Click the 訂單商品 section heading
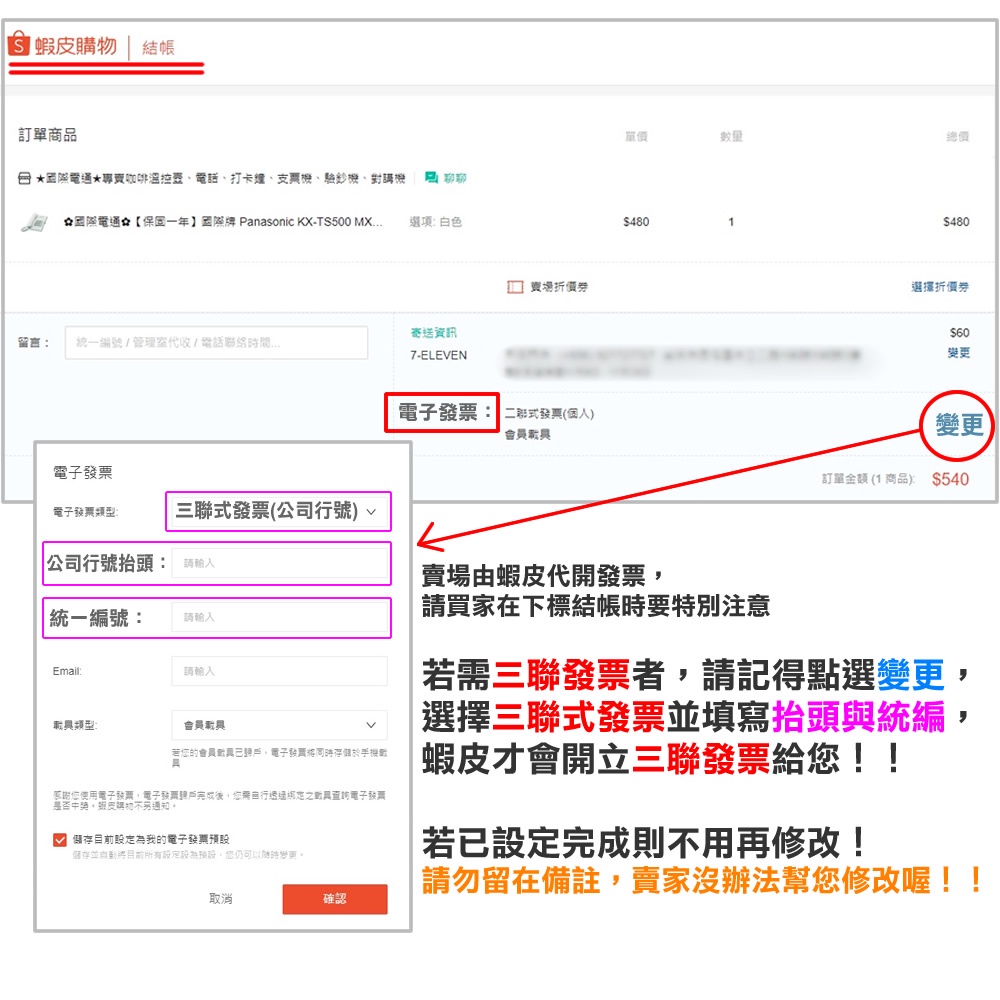The height and width of the screenshot is (1000, 1000). click(48, 135)
